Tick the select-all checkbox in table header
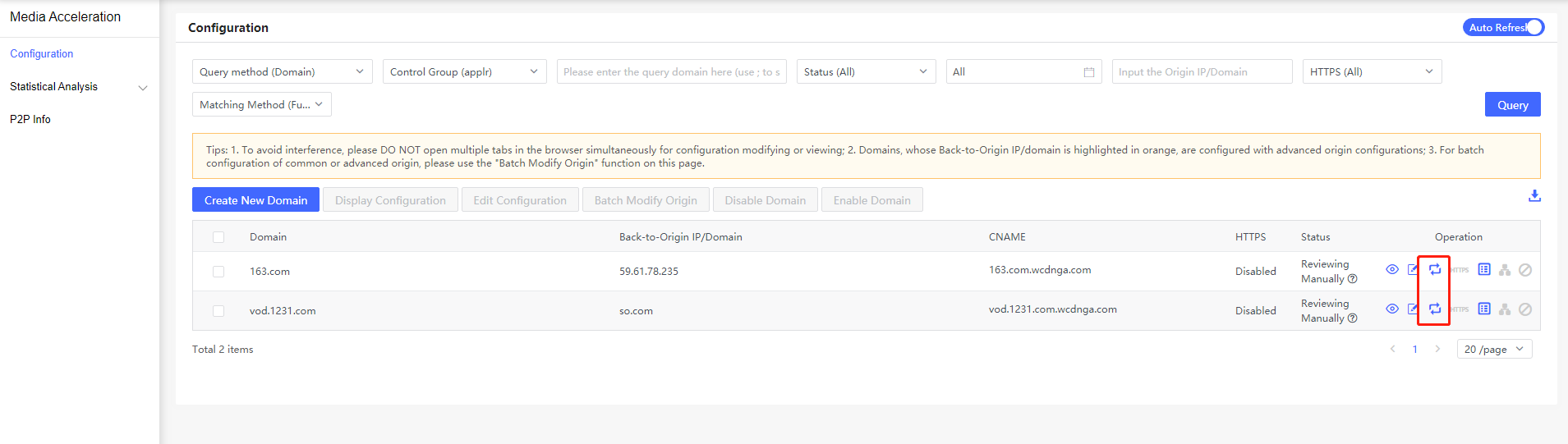 point(218,237)
